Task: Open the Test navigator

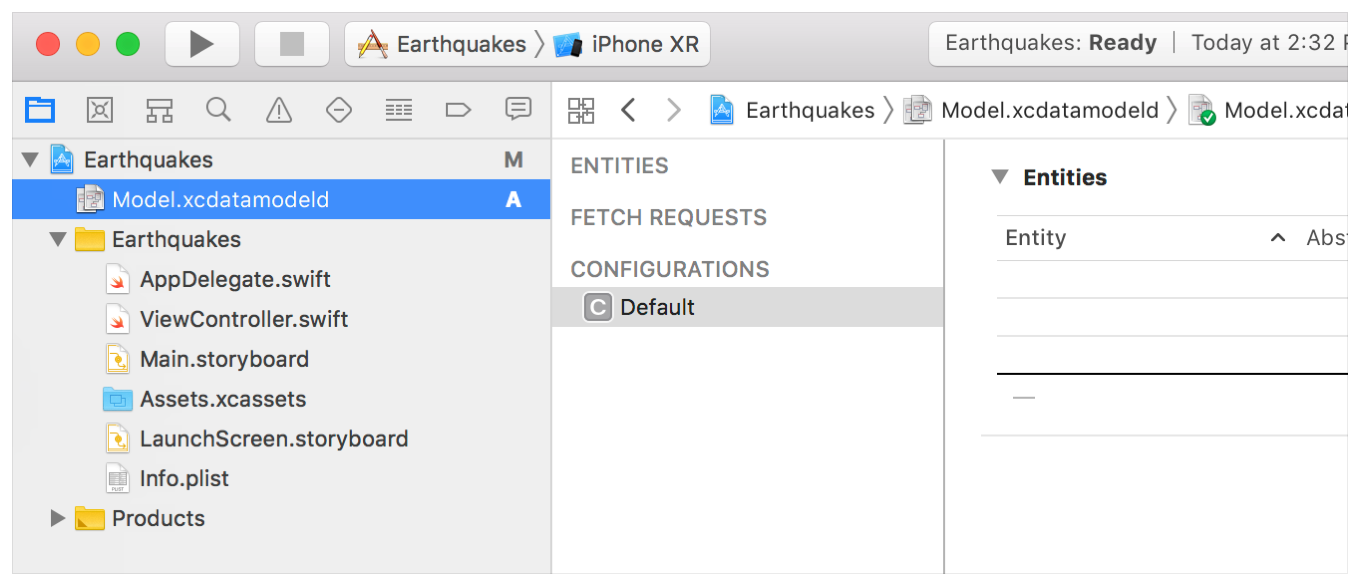Action: (x=339, y=110)
